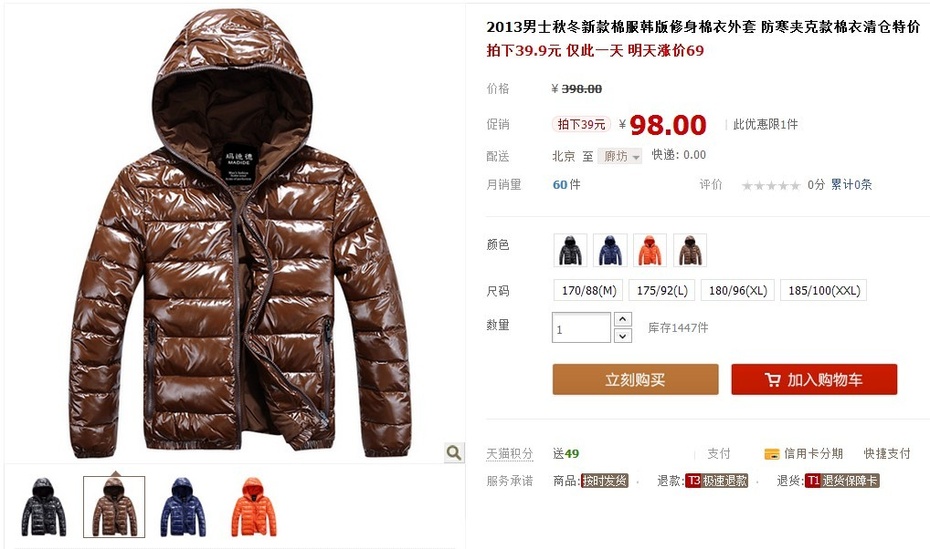This screenshot has width=930, height=549.
Task: Open the 廊坊 delivery city dropdown
Action: coord(619,157)
